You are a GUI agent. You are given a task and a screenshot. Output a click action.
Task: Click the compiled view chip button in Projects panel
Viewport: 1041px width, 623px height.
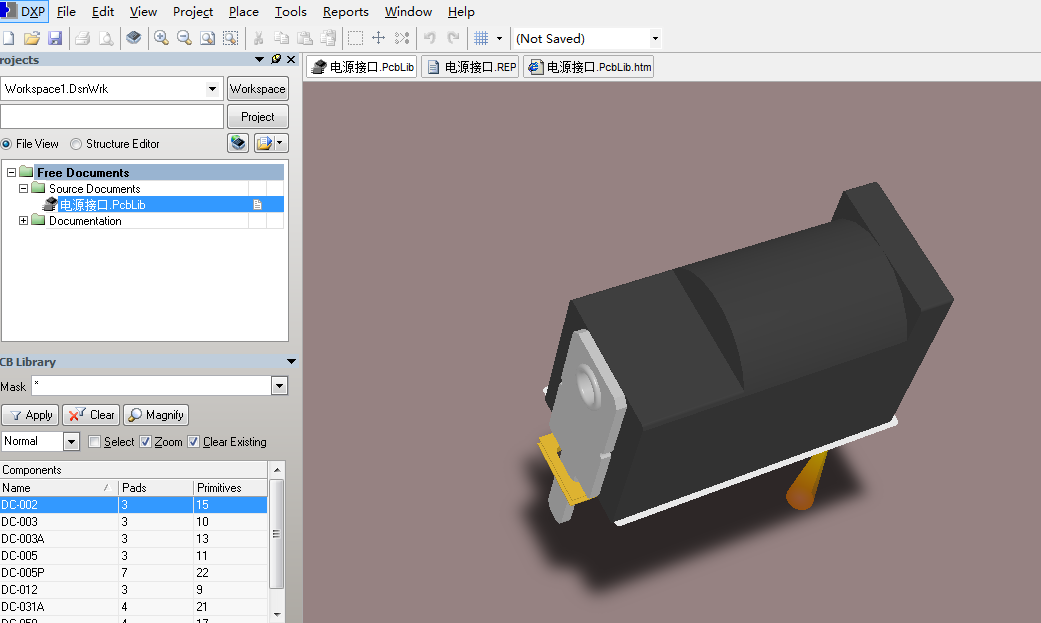pos(238,143)
